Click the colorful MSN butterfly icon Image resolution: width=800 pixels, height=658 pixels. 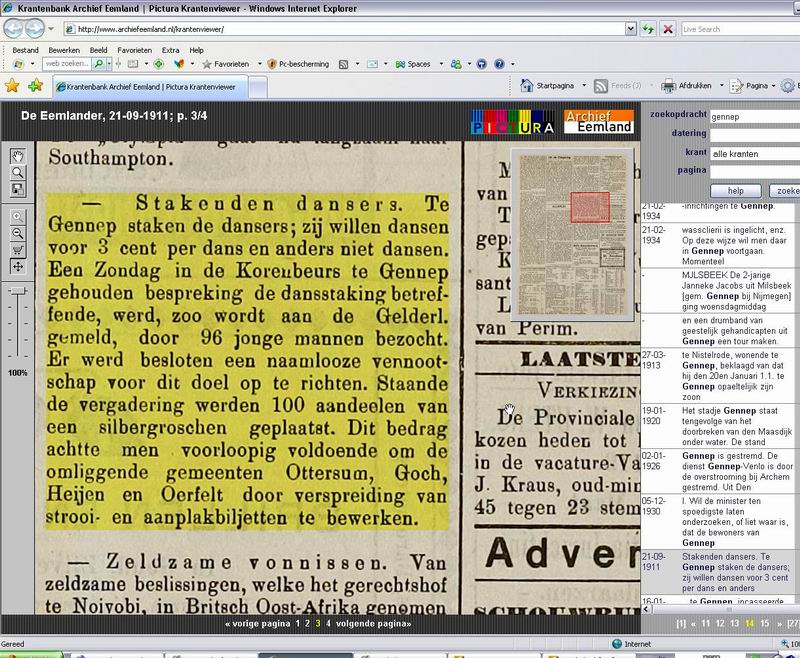179,64
